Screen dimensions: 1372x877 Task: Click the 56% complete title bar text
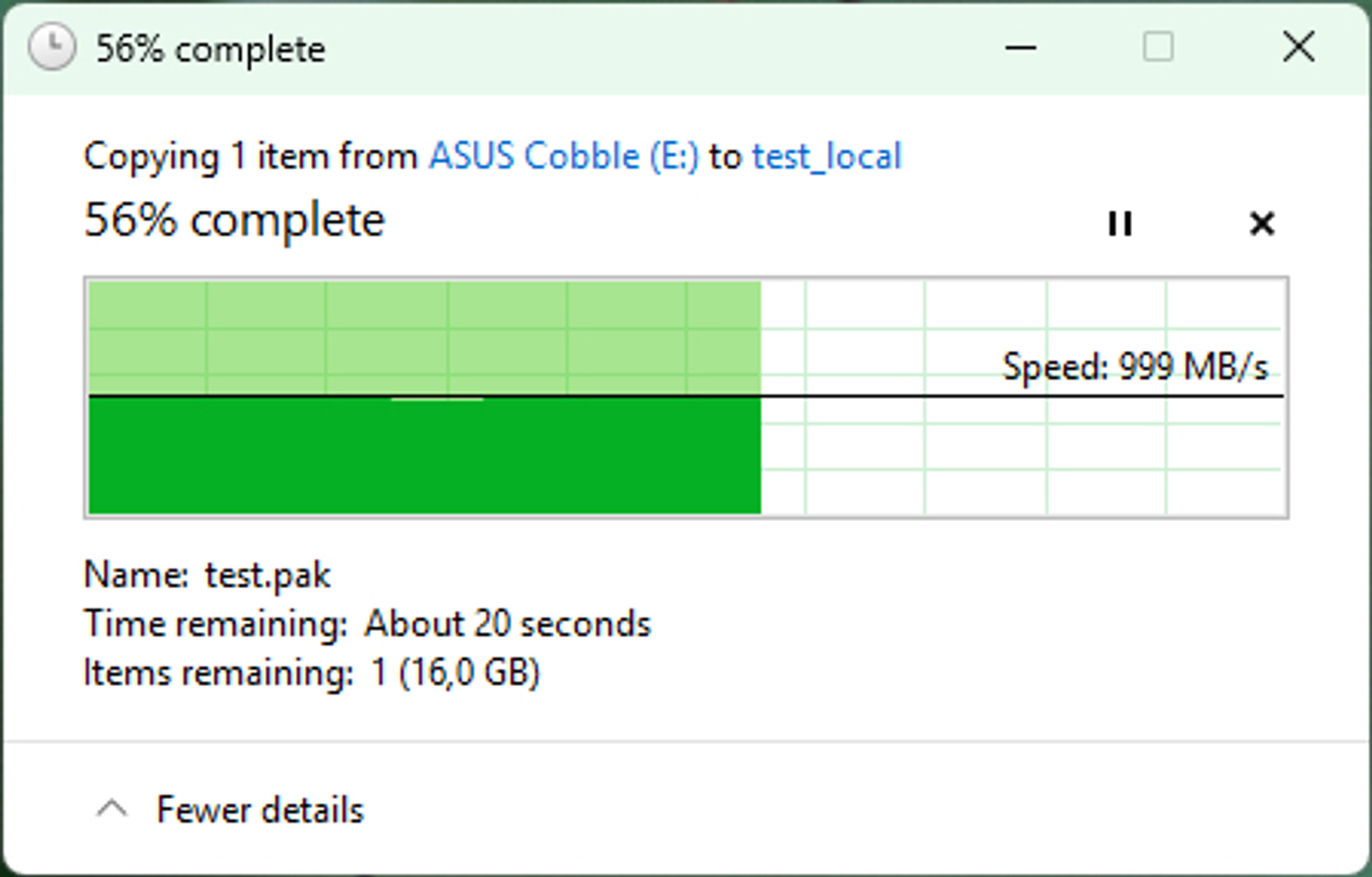tap(211, 50)
